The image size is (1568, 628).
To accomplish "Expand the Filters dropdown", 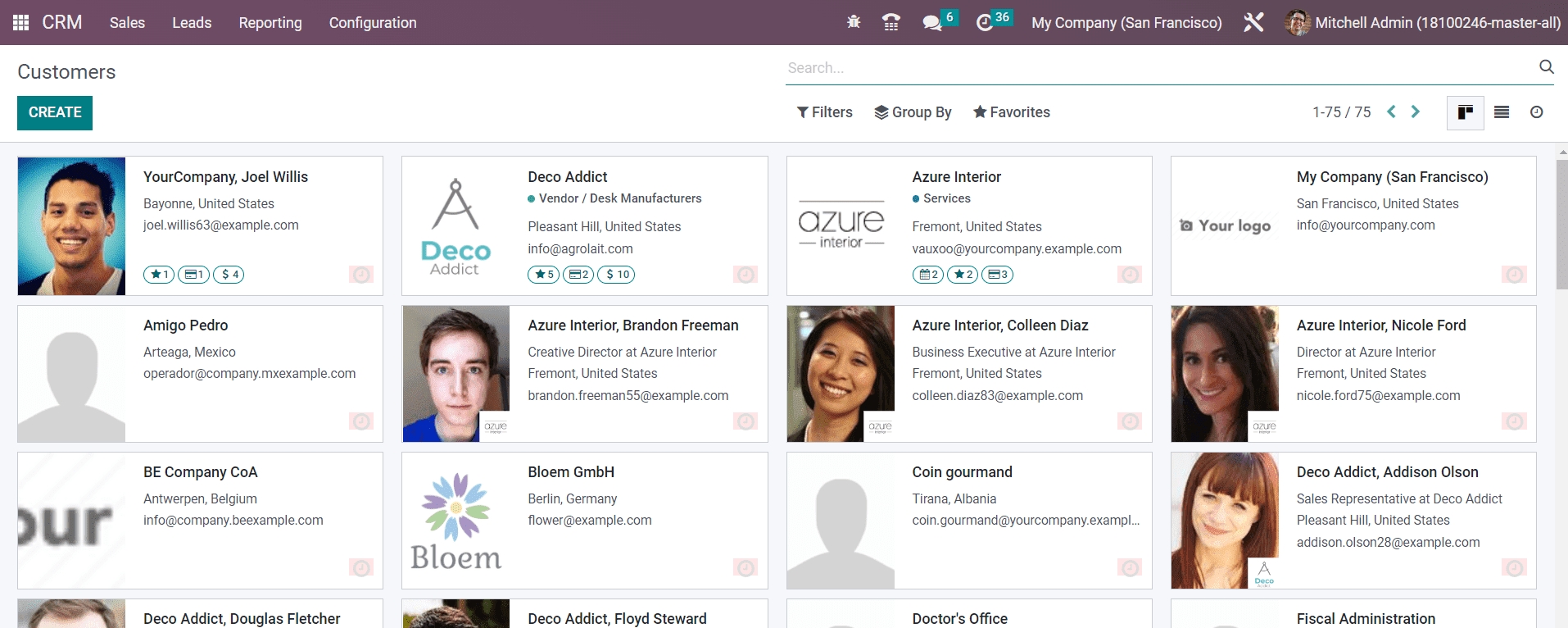I will (x=824, y=112).
